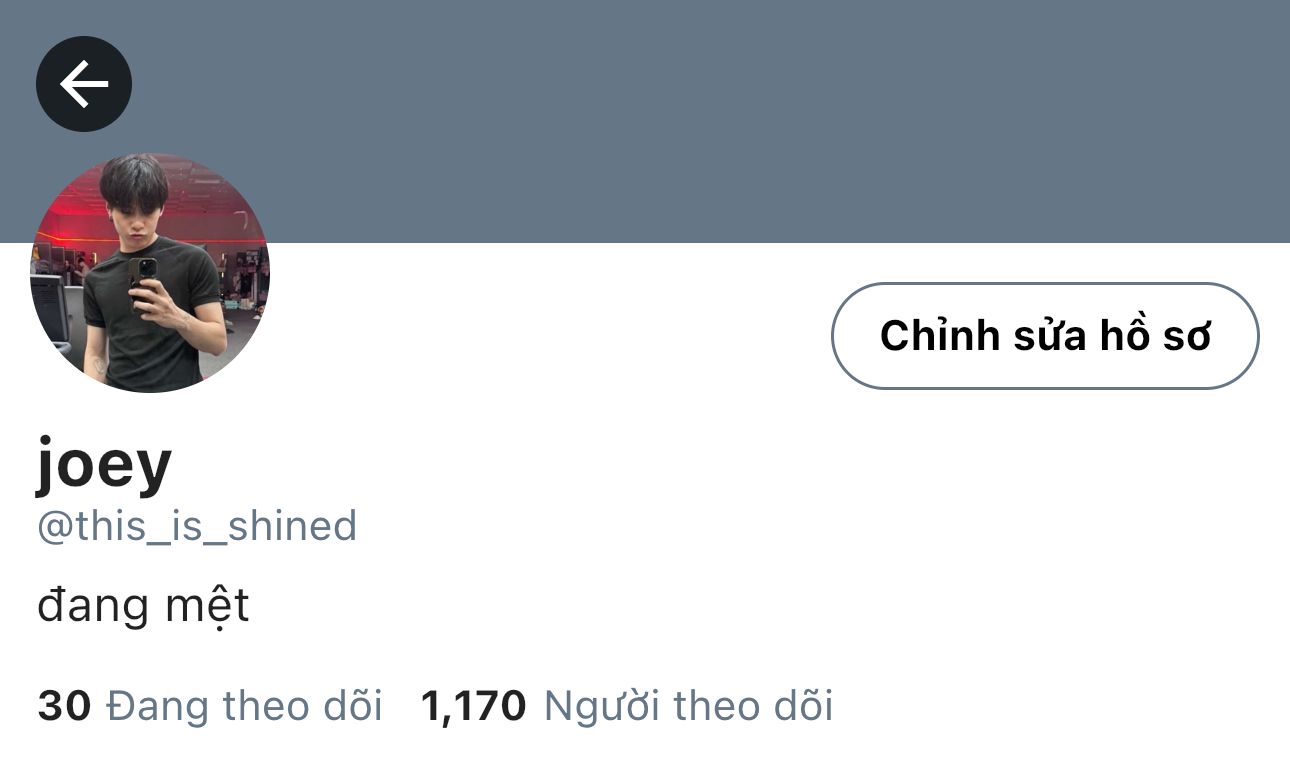Open the gray header banner image
This screenshot has height=758, width=1290.
point(645,121)
